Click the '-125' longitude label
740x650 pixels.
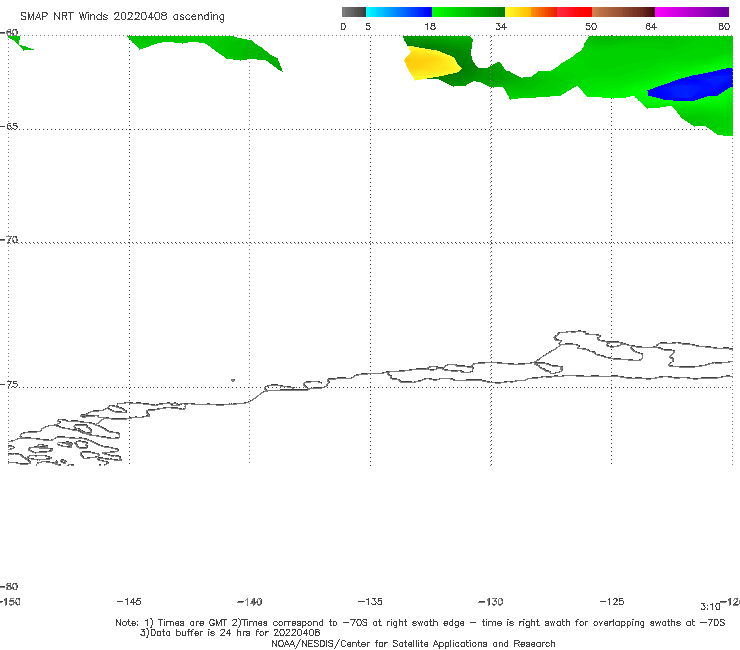tap(612, 602)
